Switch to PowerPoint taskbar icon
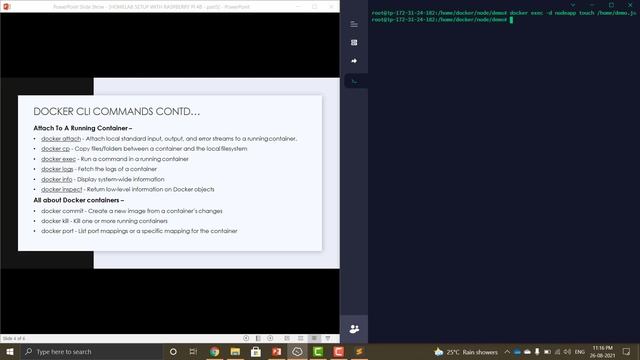This screenshot has width=640, height=360. (x=277, y=351)
